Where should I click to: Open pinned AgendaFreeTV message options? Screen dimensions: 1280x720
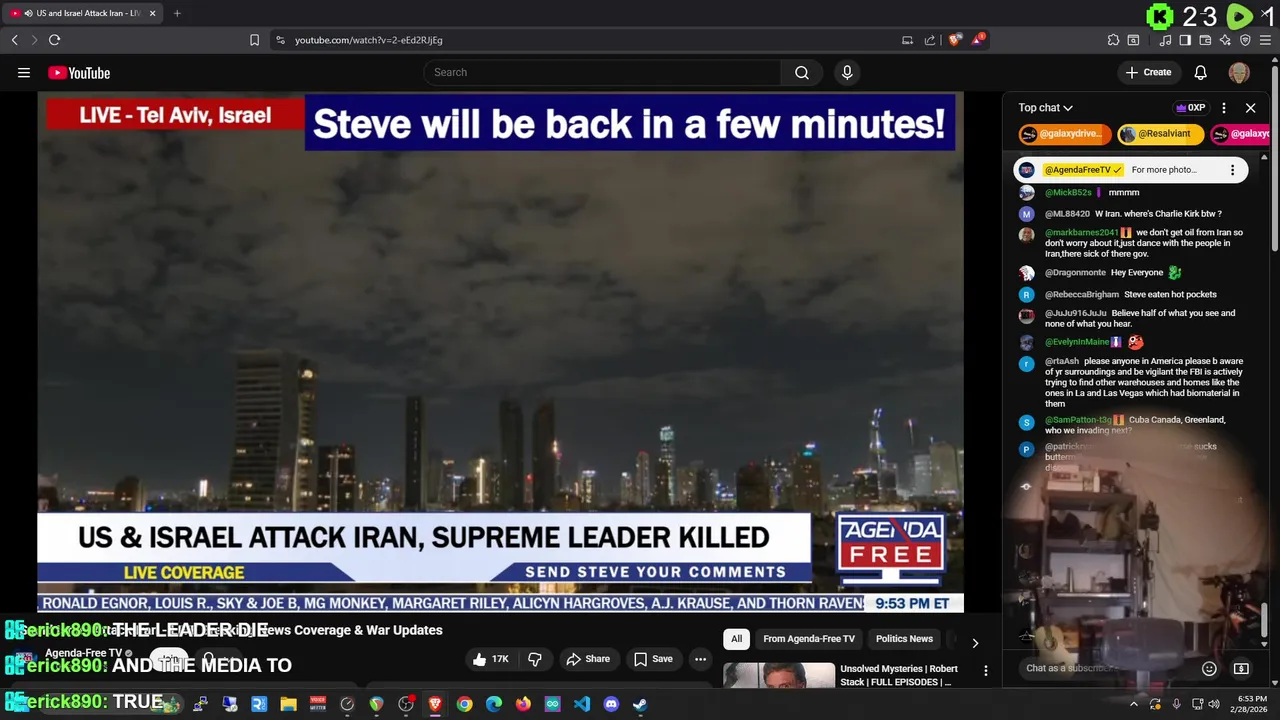coord(1232,170)
